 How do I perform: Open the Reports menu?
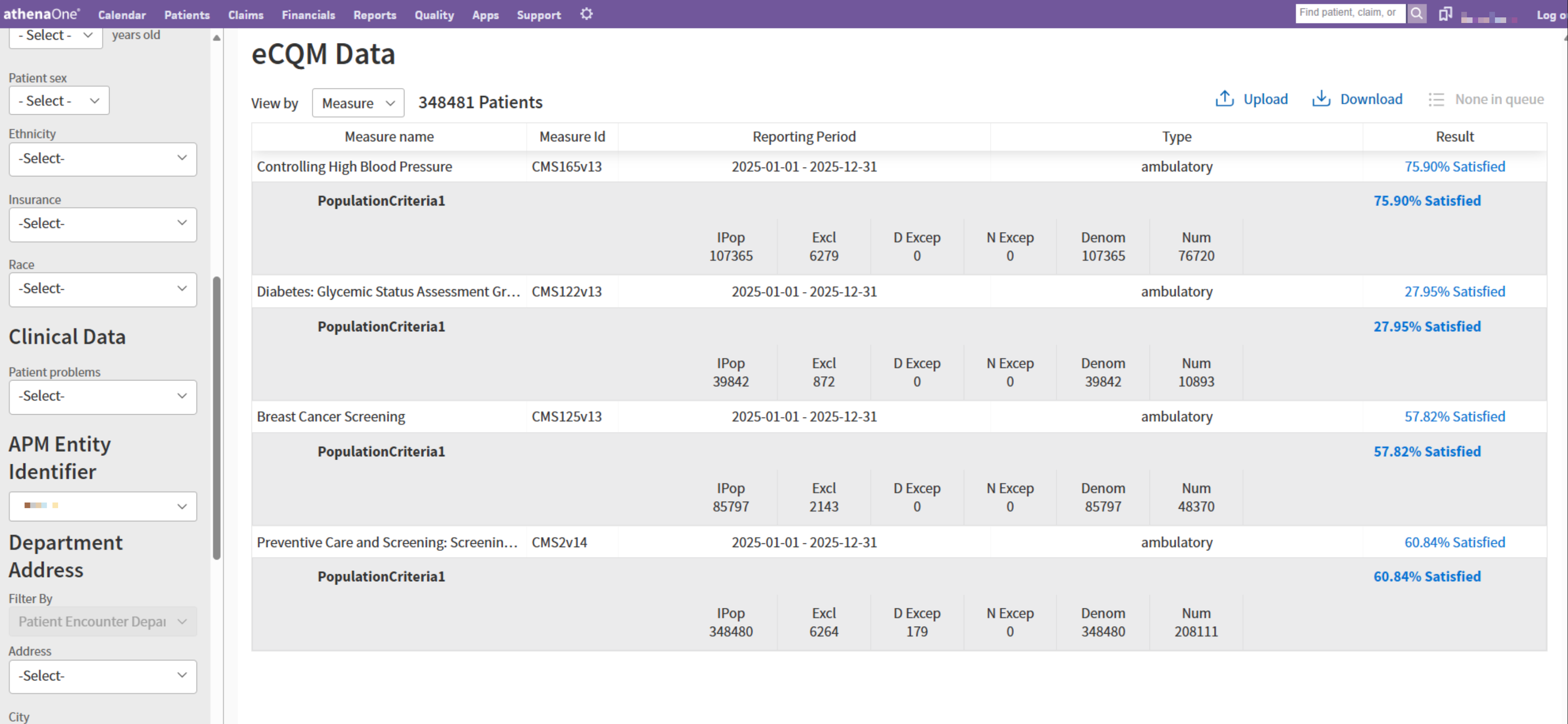pos(374,15)
